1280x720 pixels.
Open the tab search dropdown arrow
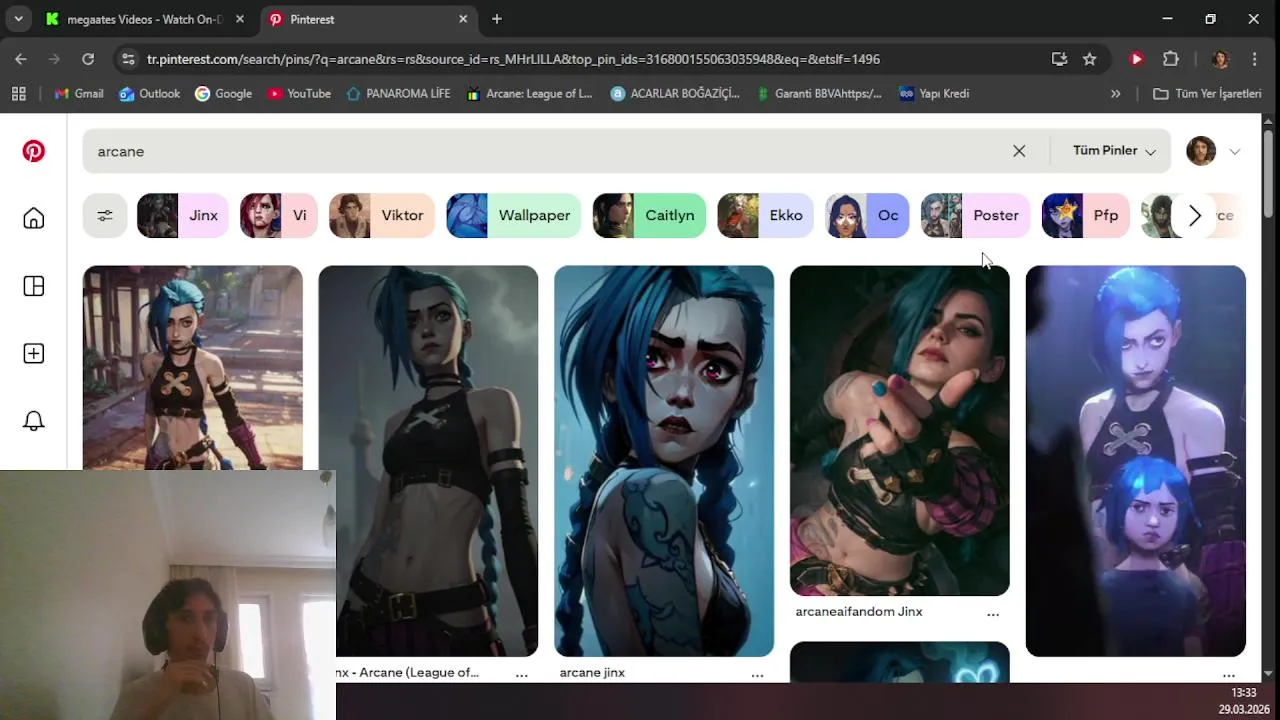point(18,19)
